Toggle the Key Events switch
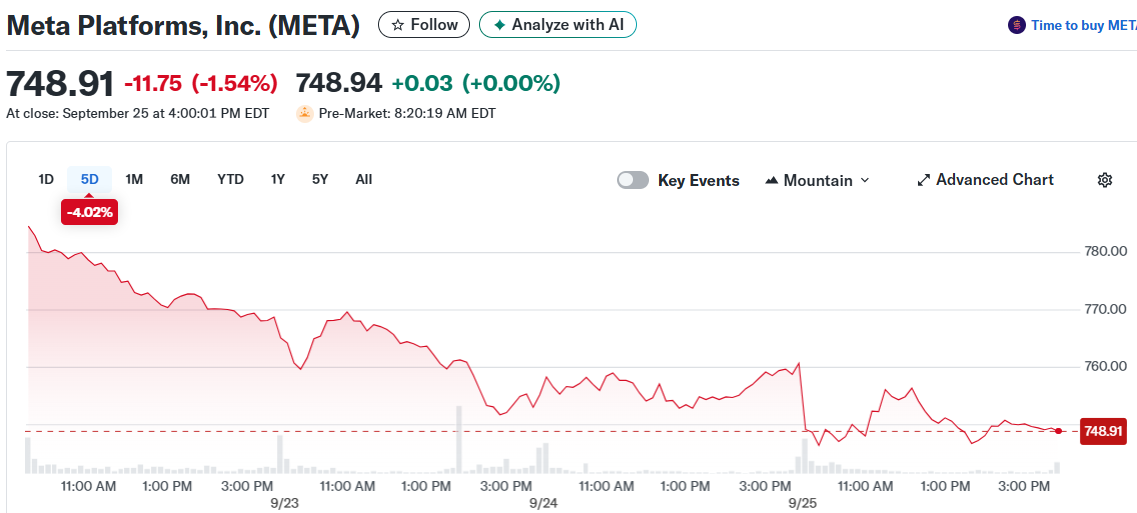This screenshot has height=513, width=1137. pos(632,180)
